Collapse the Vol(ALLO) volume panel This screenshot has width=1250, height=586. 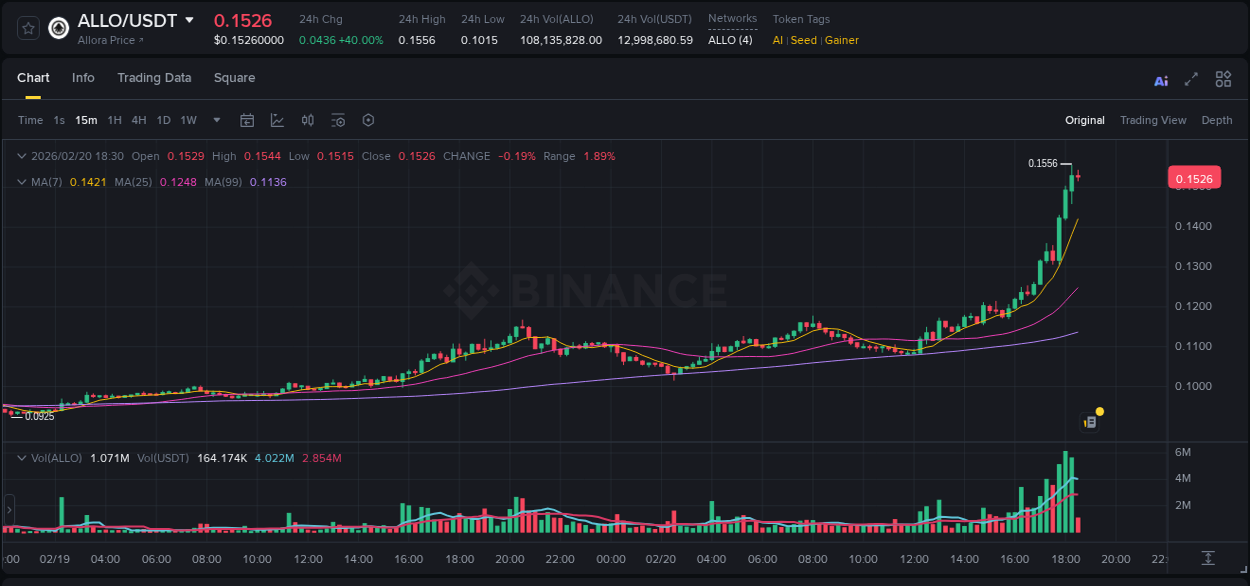[21, 457]
